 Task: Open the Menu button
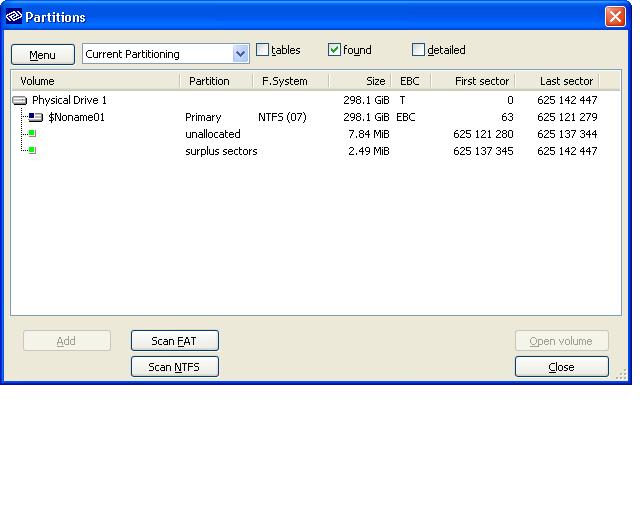coord(43,54)
